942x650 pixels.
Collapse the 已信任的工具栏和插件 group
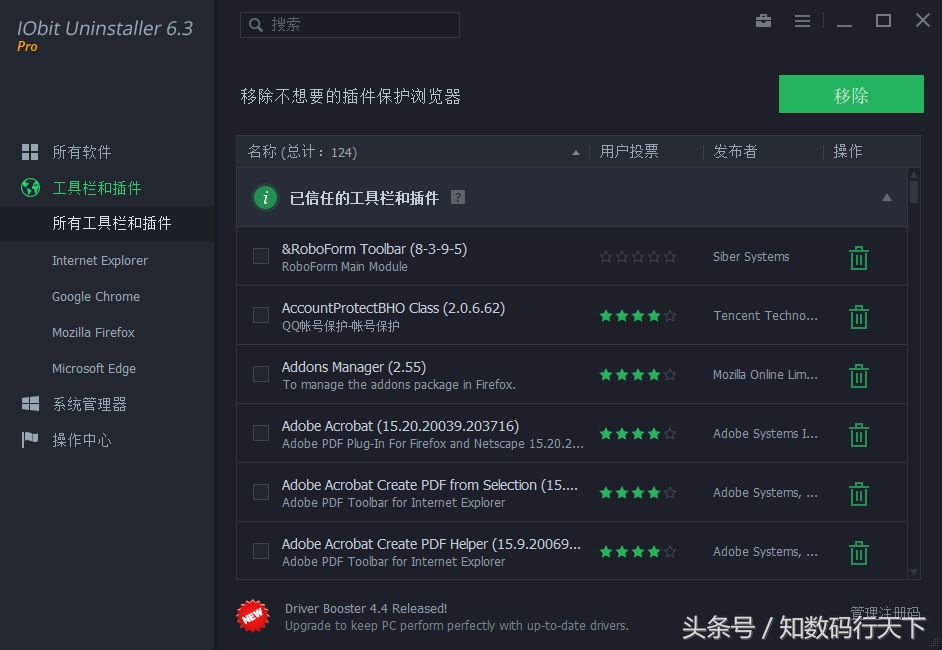coord(886,197)
